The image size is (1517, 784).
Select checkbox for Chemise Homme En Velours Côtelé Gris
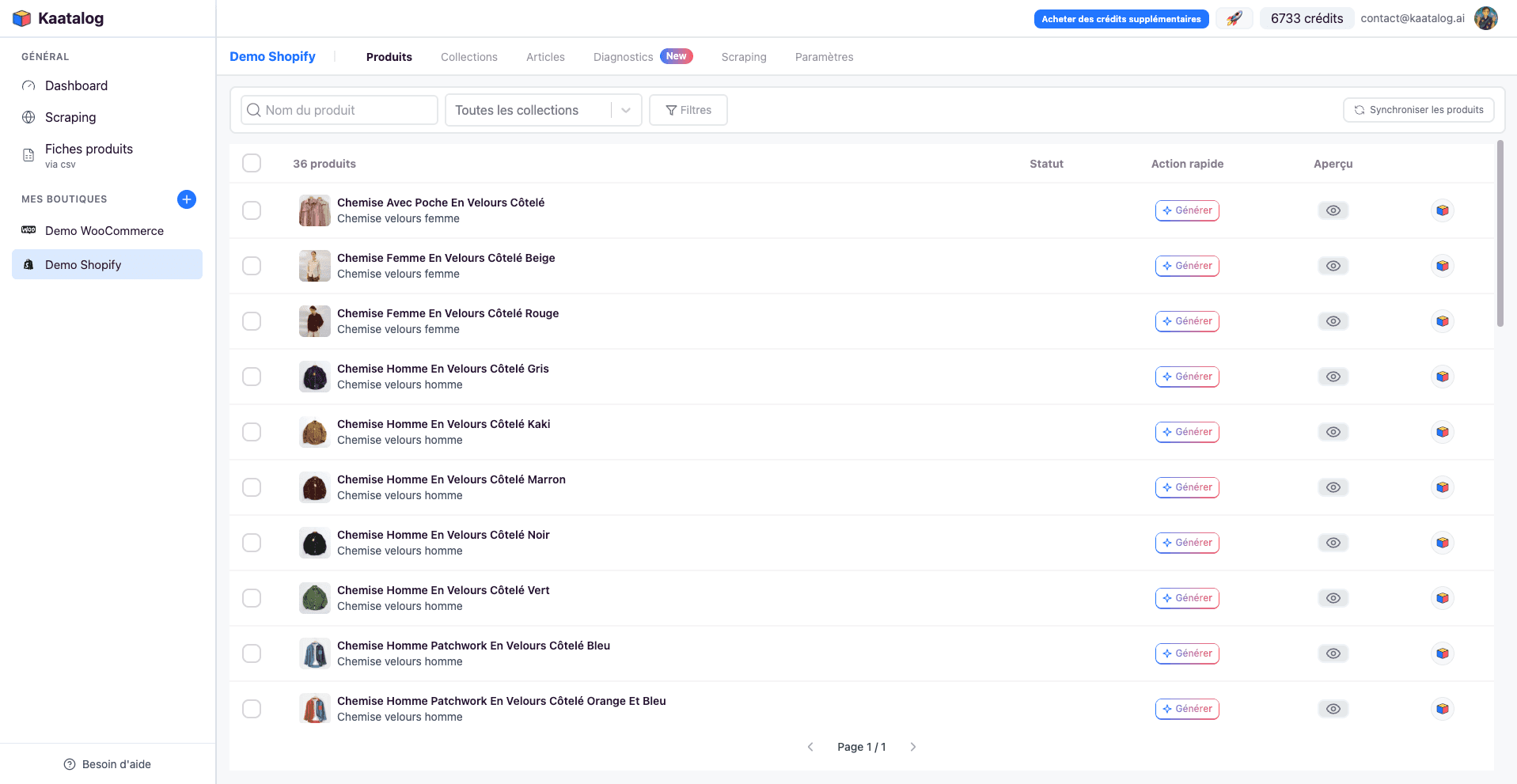click(252, 377)
